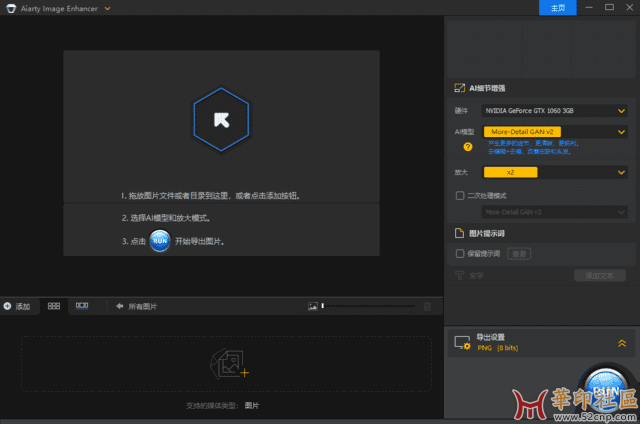Image resolution: width=640 pixels, height=424 pixels.
Task: Open the 硬件 GPU dropdown
Action: (x=554, y=111)
